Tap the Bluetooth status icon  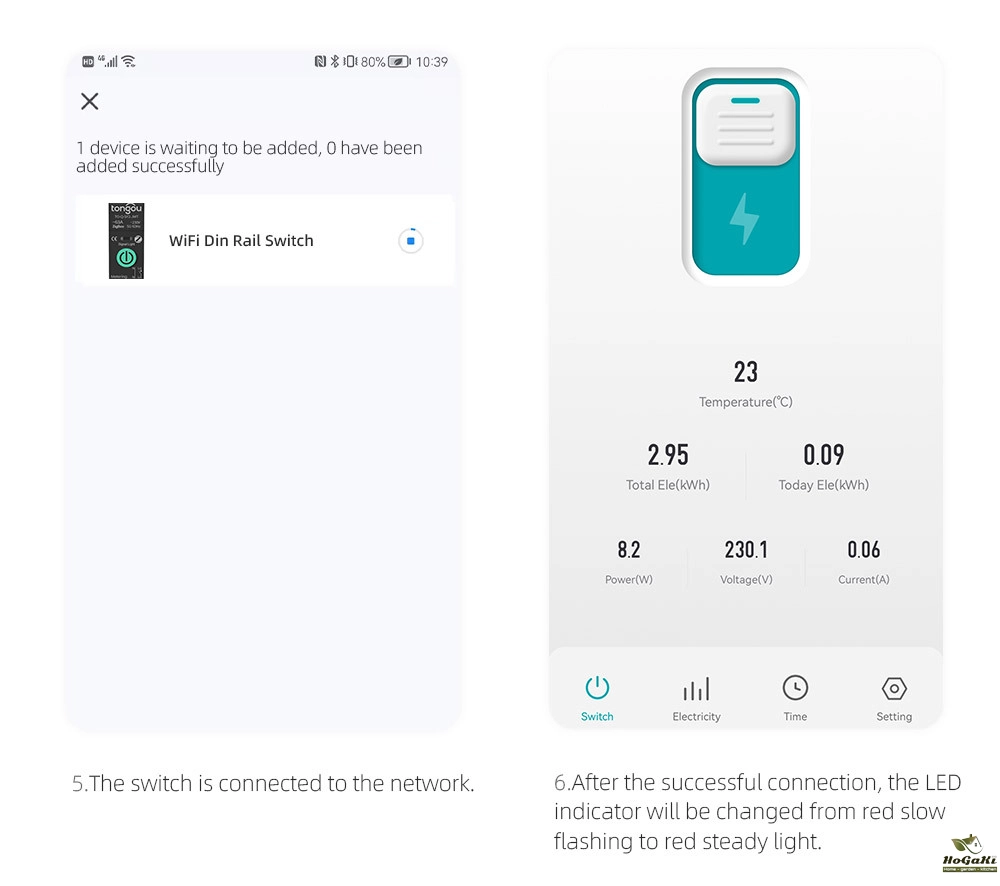334,61
